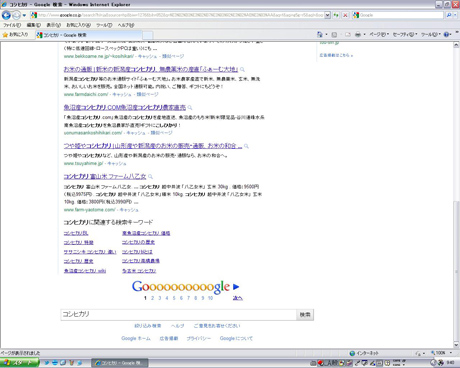The height and width of the screenshot is (368, 460).
Task: Click the refresh page icon
Action: click(336, 15)
